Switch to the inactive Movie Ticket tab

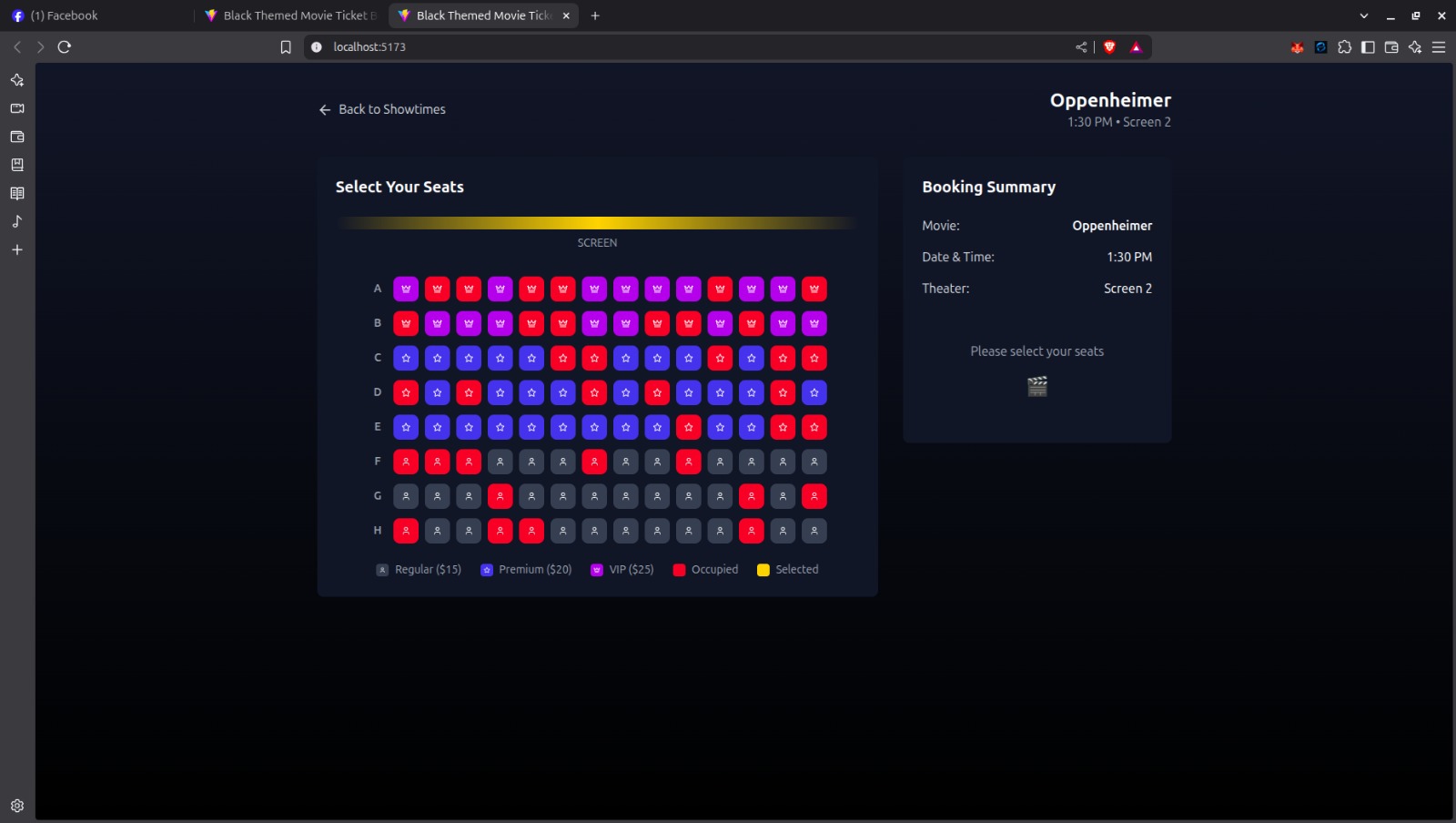(x=291, y=15)
